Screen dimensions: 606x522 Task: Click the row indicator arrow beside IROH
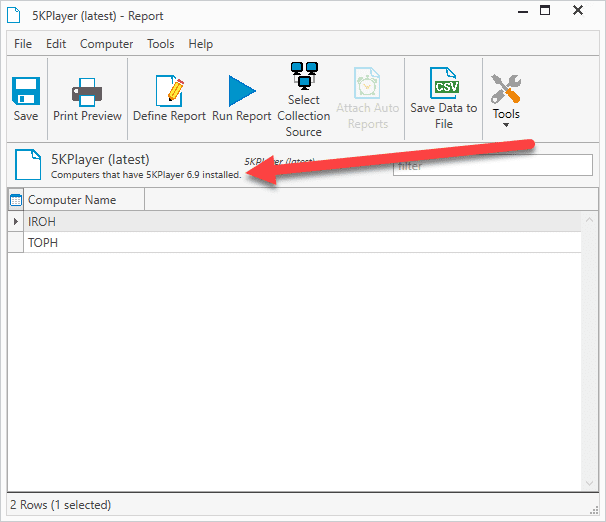pyautogui.click(x=15, y=222)
